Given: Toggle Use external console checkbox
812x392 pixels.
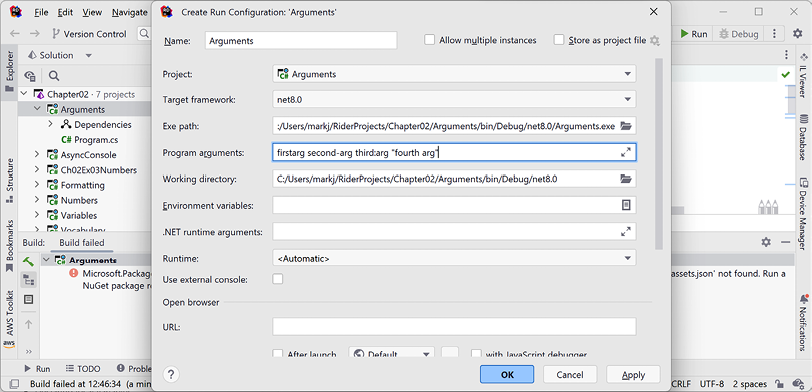Looking at the screenshot, I should tap(278, 279).
